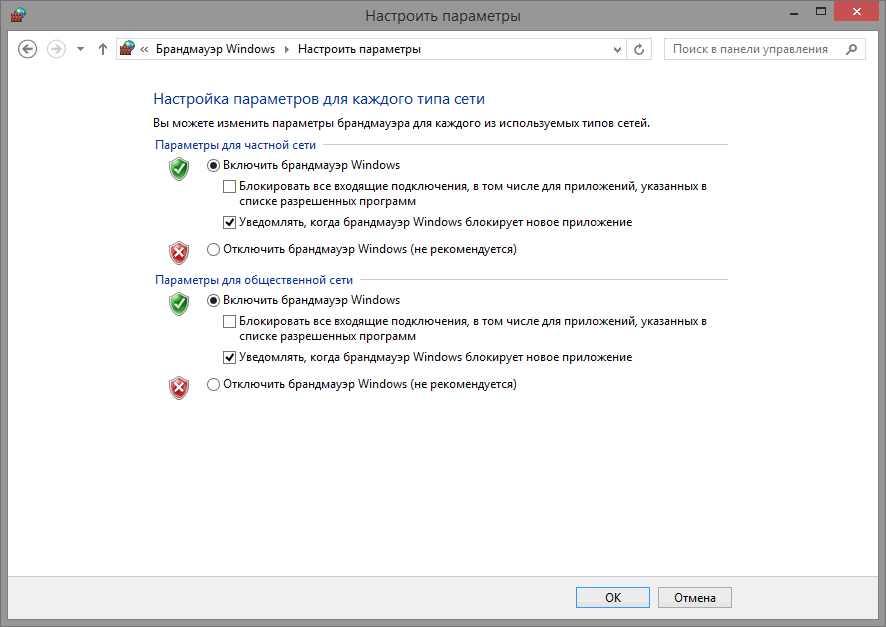Screen dimensions: 886x627
Task: Confirm settings with the OK button
Action: point(613,597)
